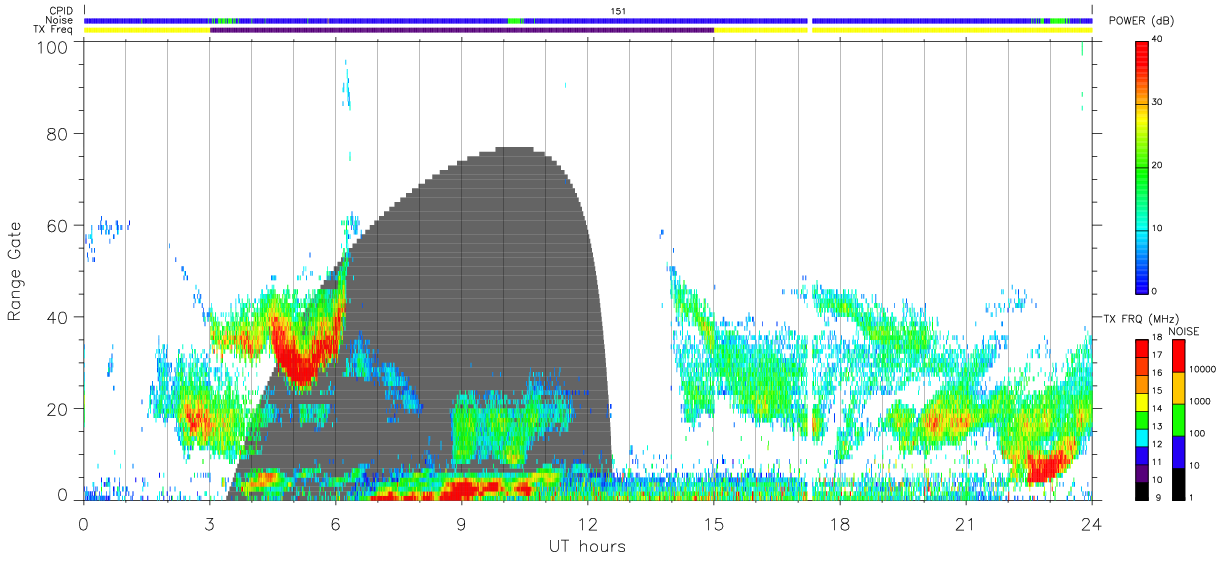1228x567 pixels.
Task: Select the blue noise swatch between 10 and 100
Action: tap(1178, 450)
